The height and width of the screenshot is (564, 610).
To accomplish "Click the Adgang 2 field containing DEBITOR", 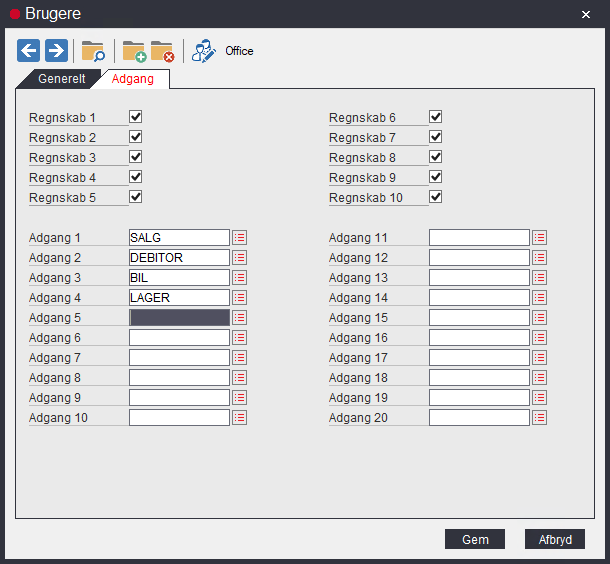I will (x=179, y=257).
